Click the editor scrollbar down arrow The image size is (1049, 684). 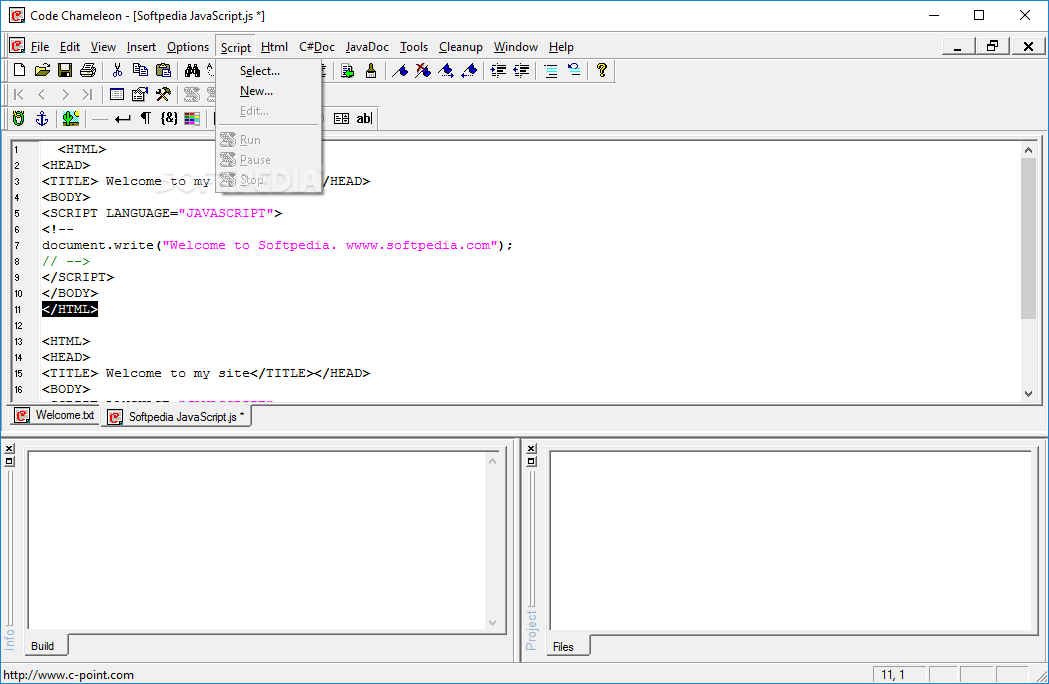[x=1029, y=394]
